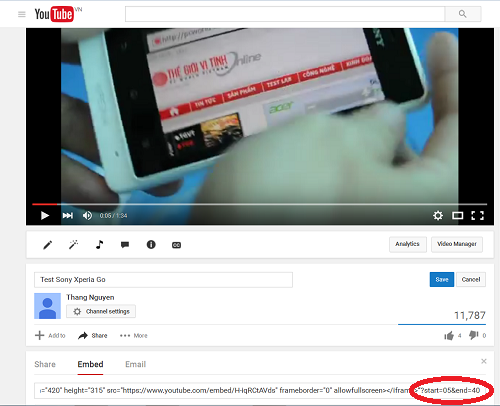500x406 pixels.
Task: Open Annotations with the speech bubble icon
Action: [125, 245]
